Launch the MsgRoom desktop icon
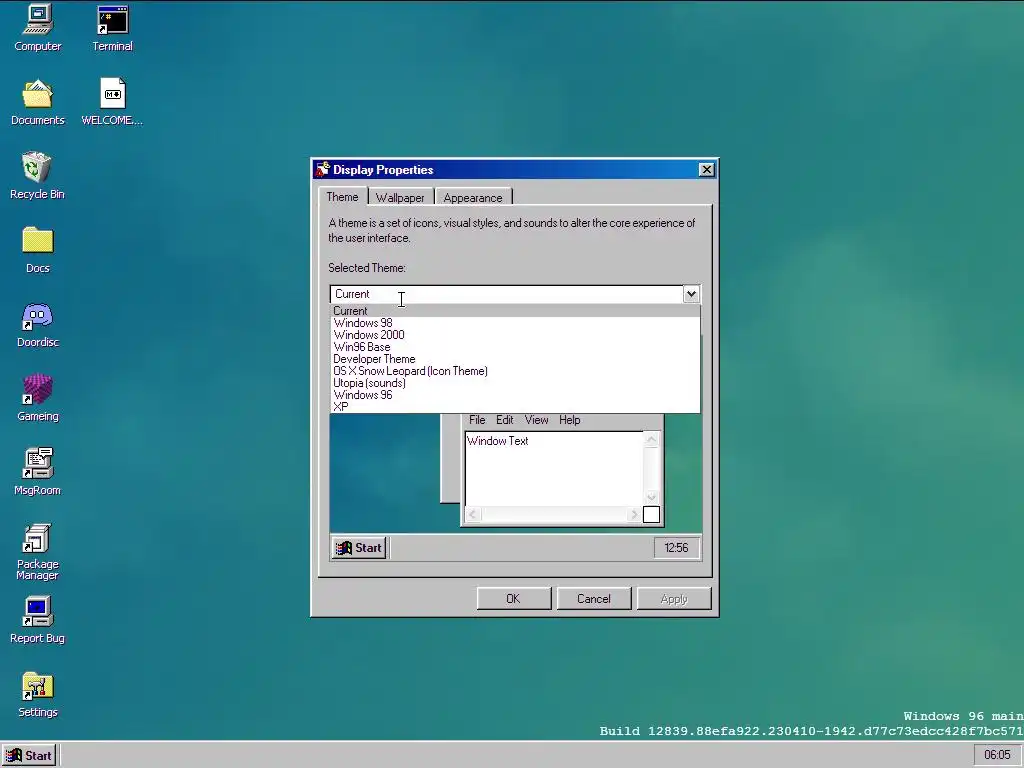This screenshot has height=768, width=1024. (x=37, y=472)
